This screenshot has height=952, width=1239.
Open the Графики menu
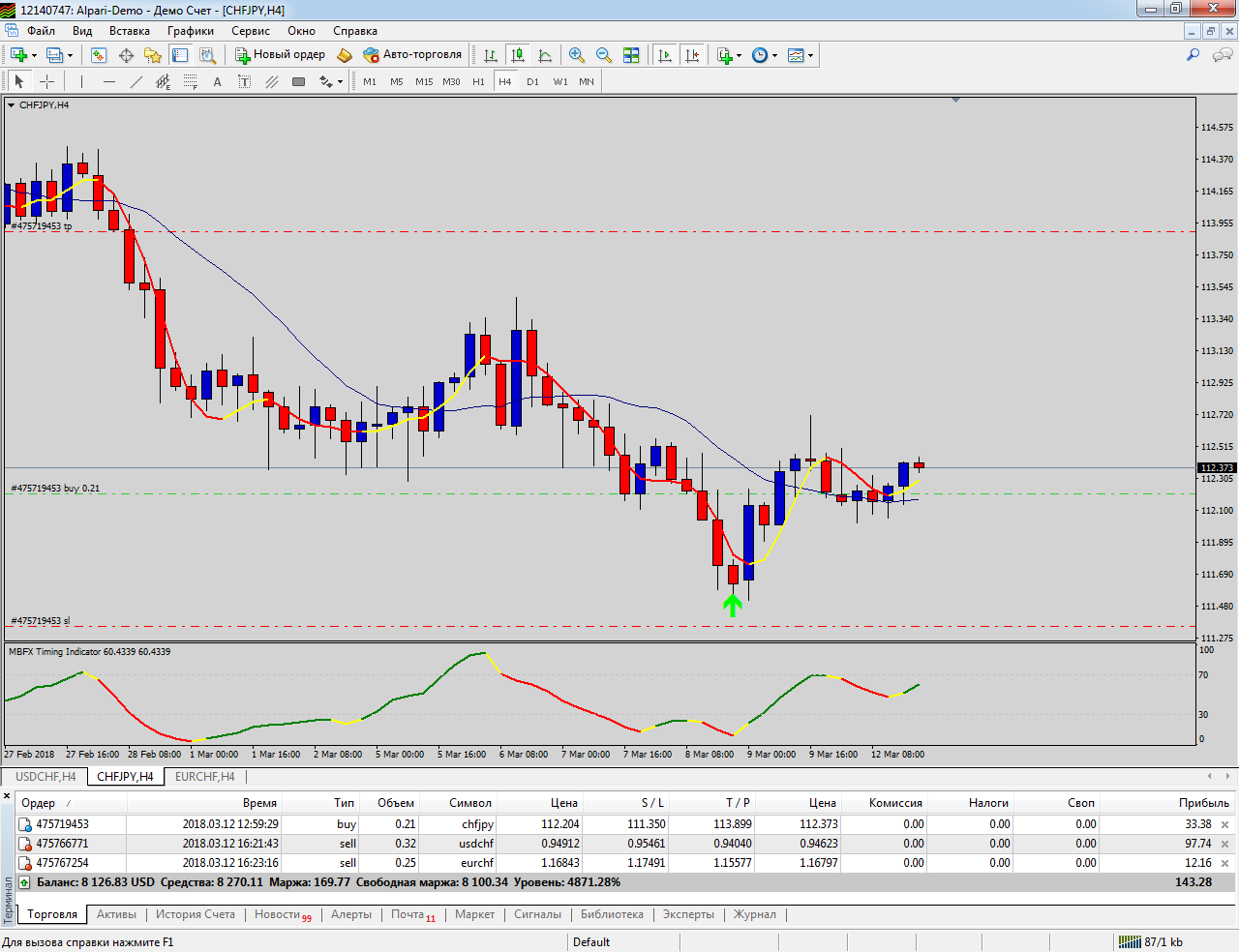pyautogui.click(x=191, y=31)
